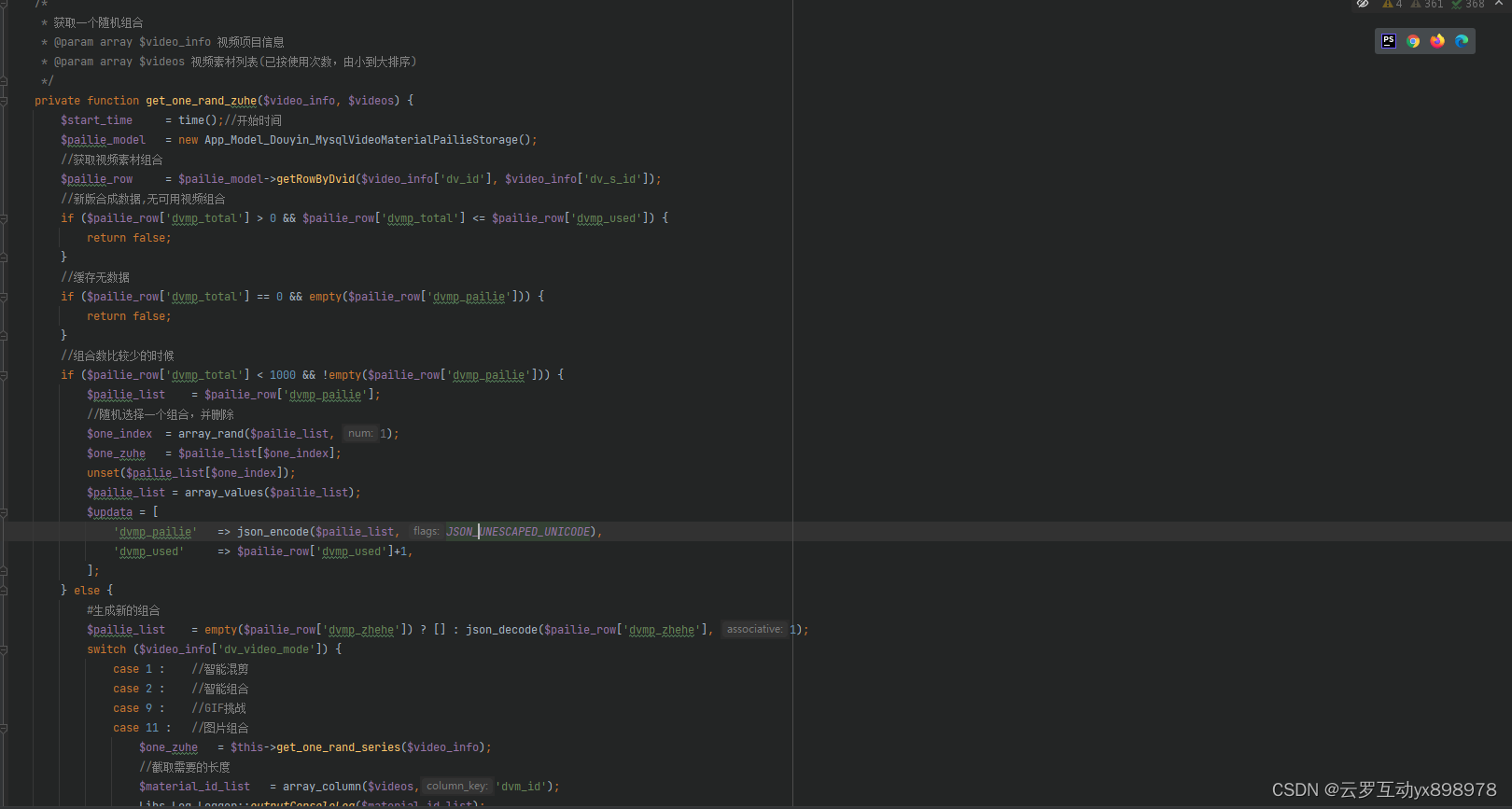Click the array_column function call
The width and height of the screenshot is (1512, 809).
point(322,787)
